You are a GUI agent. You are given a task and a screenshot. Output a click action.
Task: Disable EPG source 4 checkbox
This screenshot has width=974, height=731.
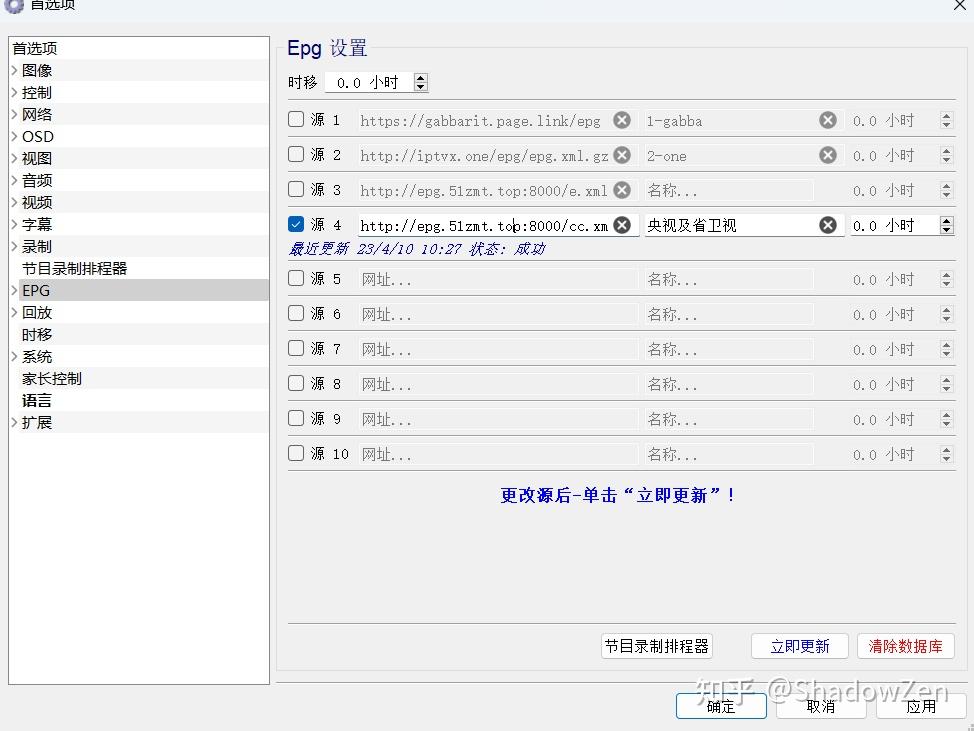[295, 223]
